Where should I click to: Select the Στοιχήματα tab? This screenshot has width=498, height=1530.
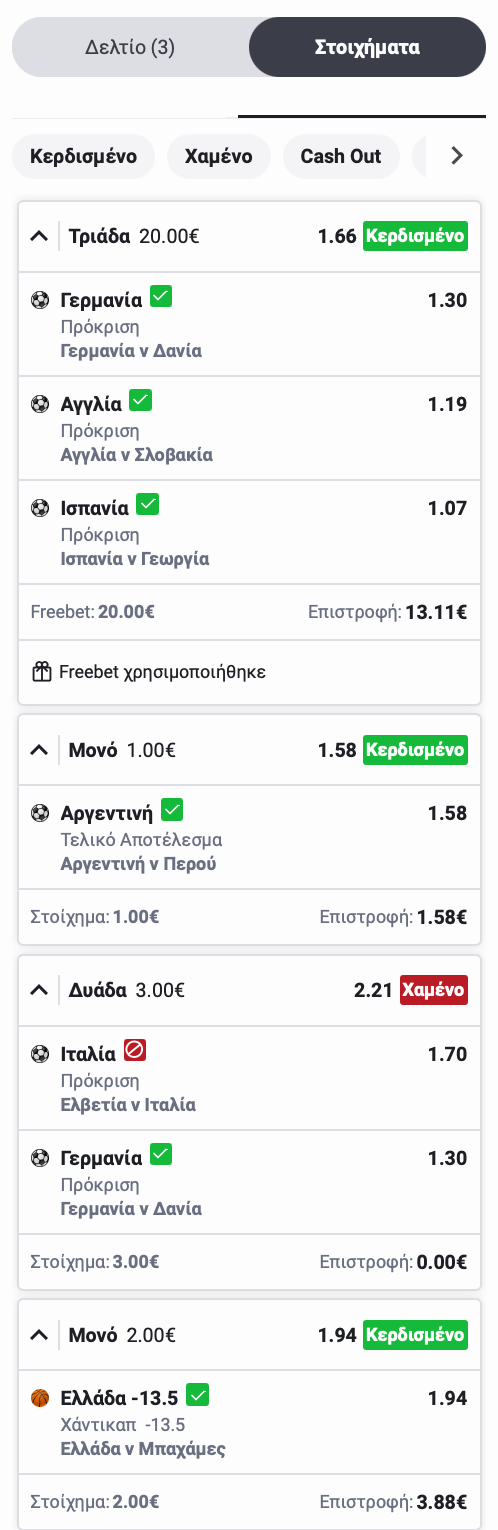click(x=367, y=47)
